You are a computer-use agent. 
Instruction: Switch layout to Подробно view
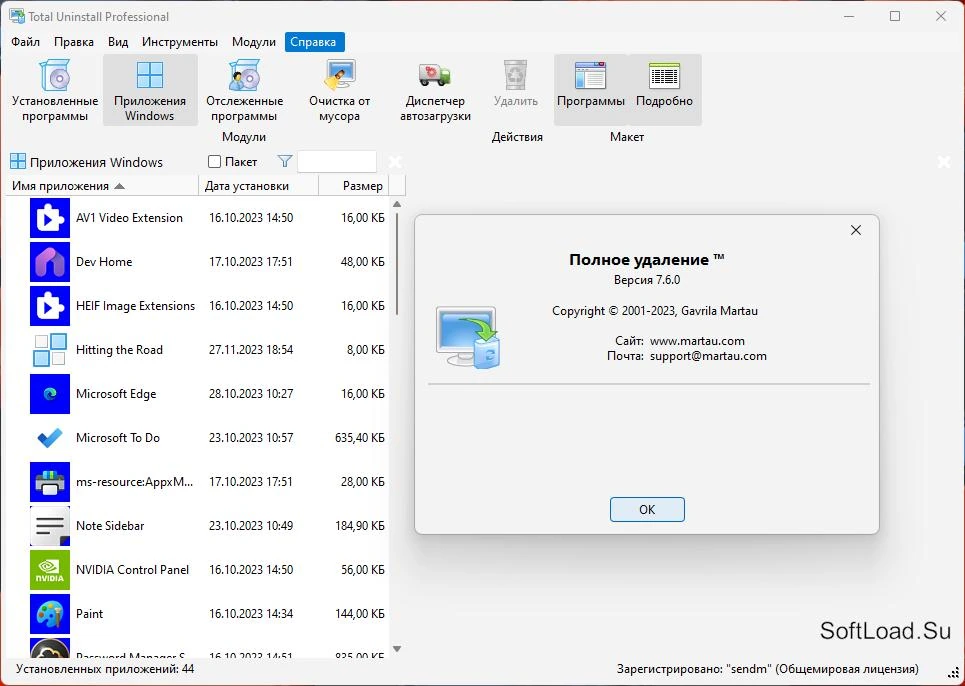665,90
